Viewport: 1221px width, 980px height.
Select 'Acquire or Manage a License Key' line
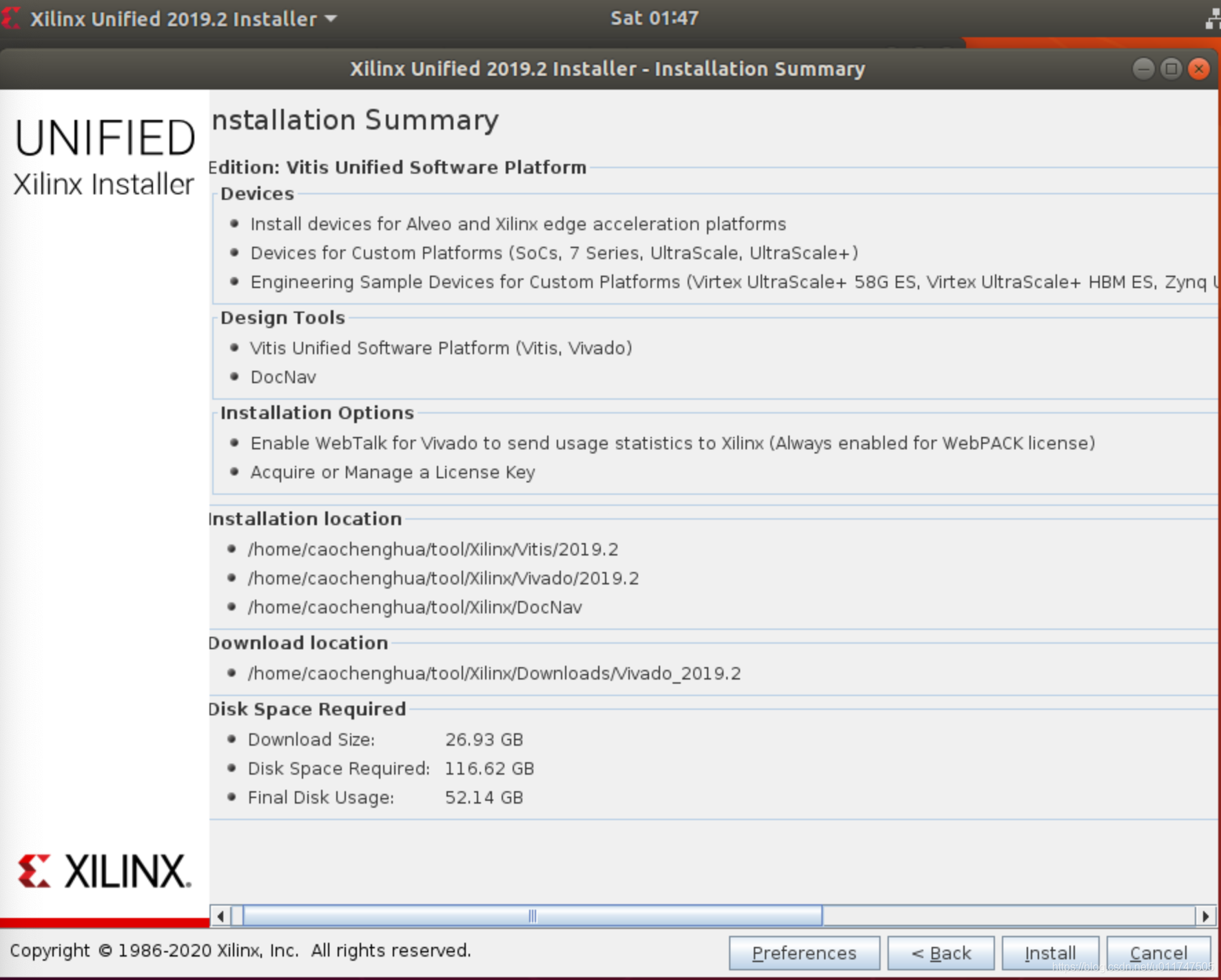coord(393,472)
